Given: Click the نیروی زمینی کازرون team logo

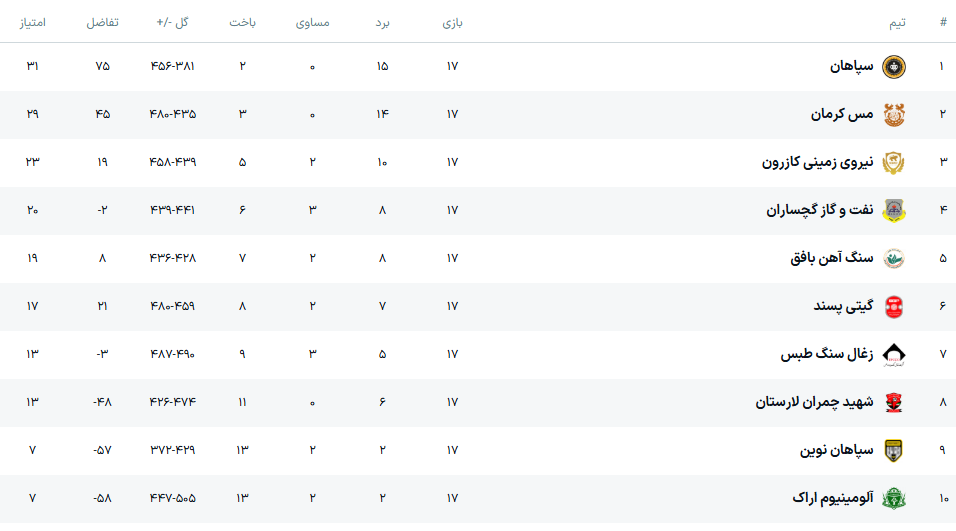Looking at the screenshot, I should (x=893, y=162).
